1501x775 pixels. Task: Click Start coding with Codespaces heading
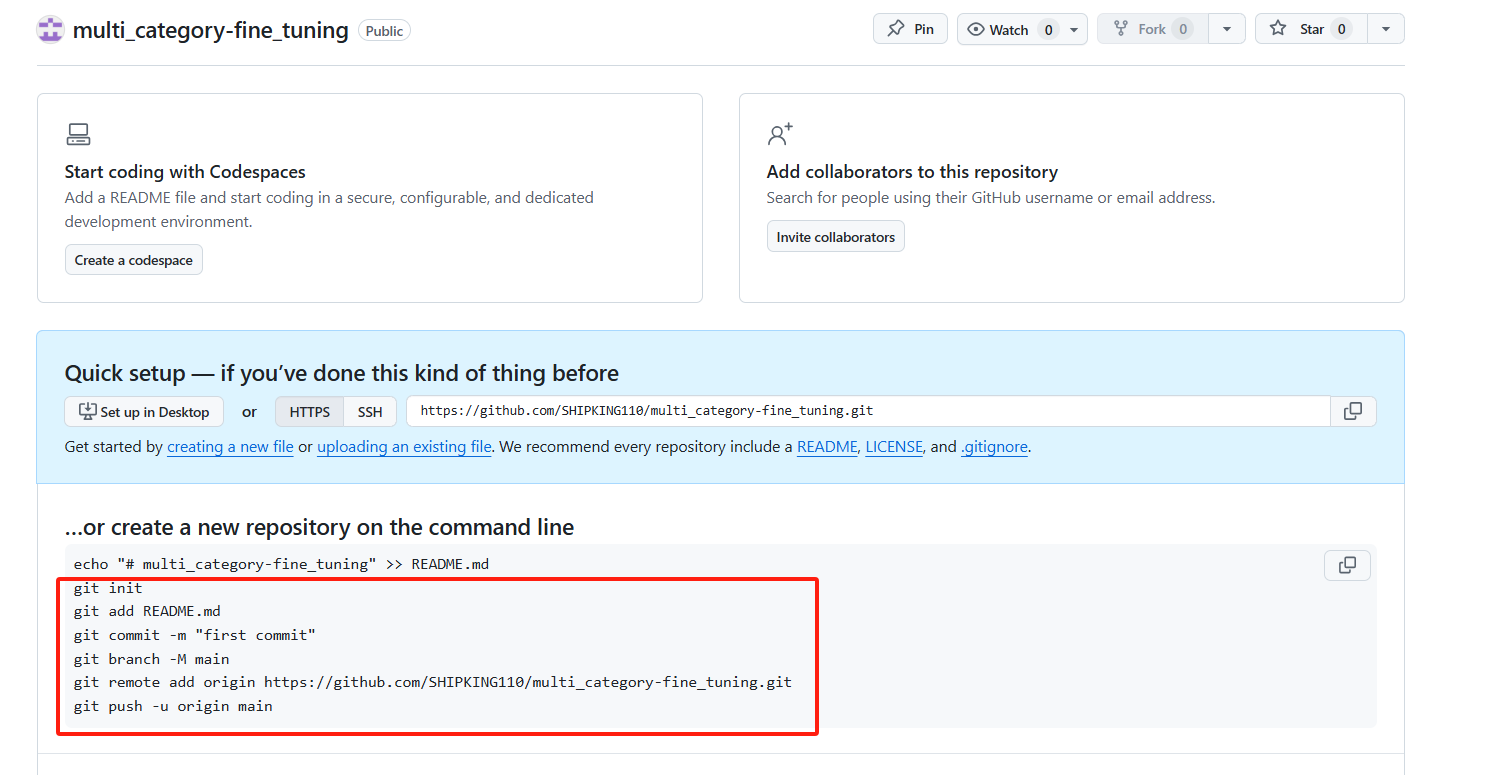point(185,172)
